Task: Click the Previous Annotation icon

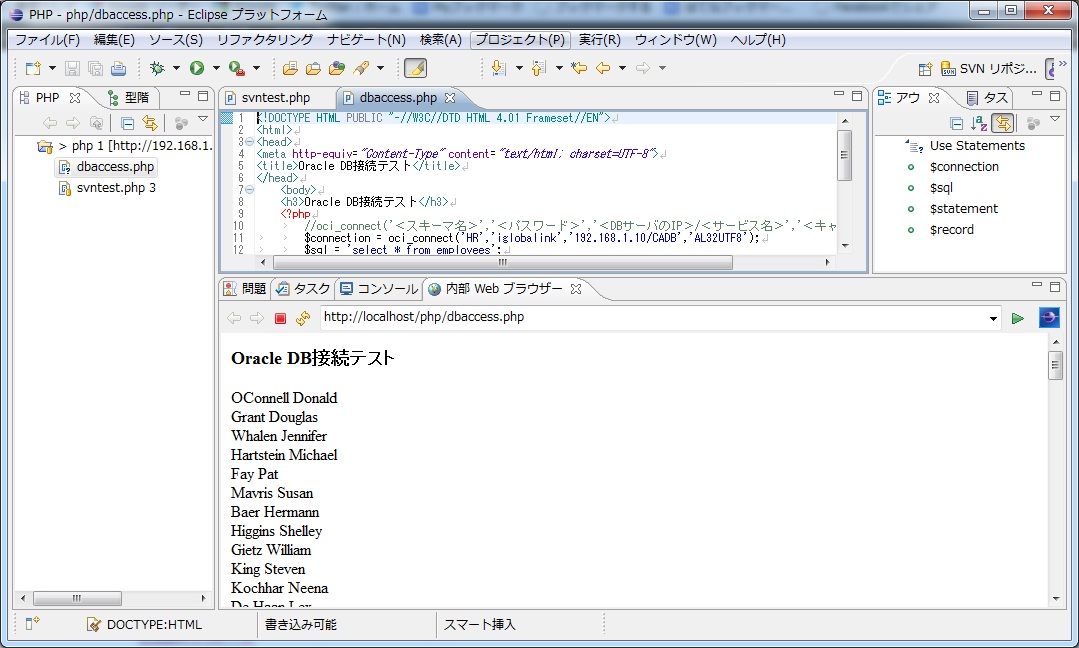Action: click(x=539, y=68)
